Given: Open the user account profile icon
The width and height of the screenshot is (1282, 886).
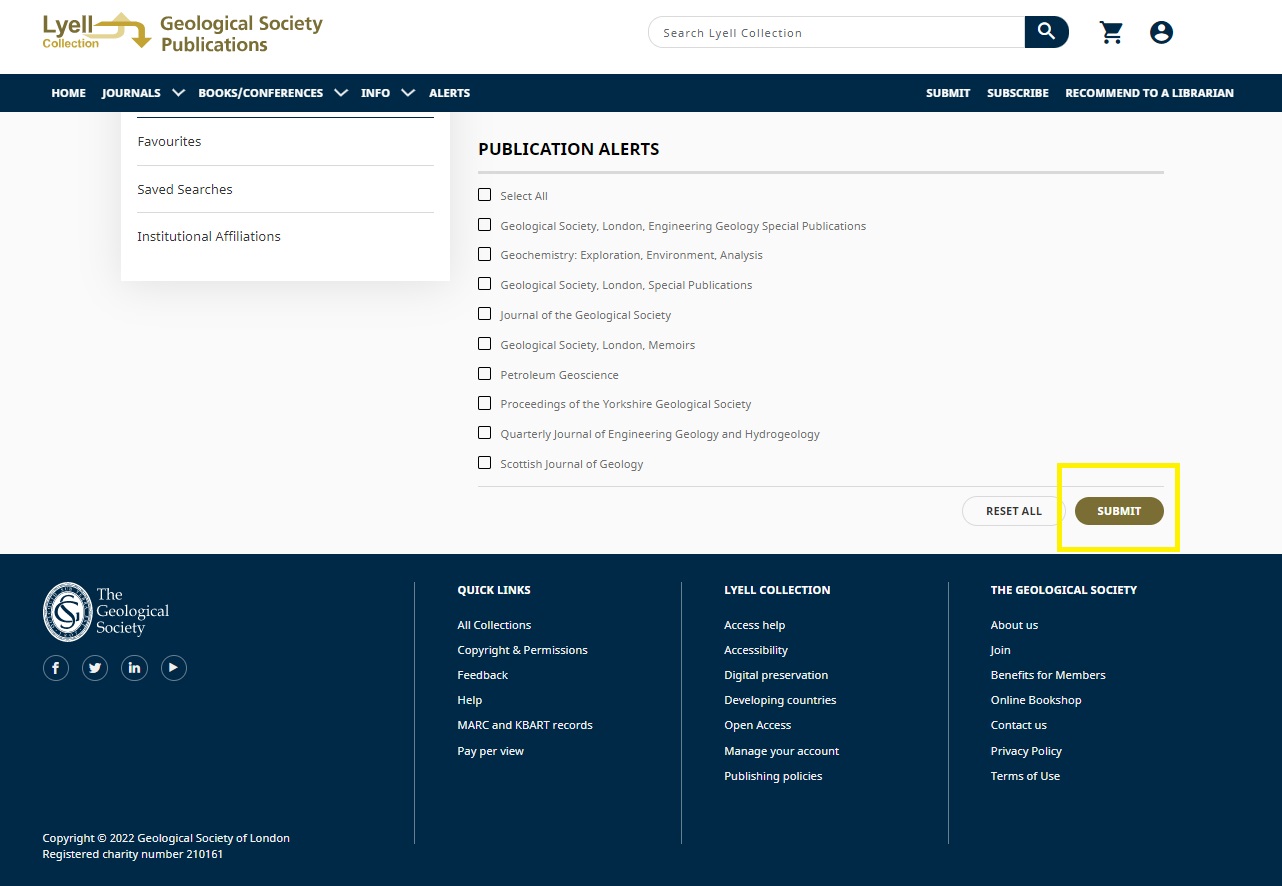Looking at the screenshot, I should (1161, 33).
